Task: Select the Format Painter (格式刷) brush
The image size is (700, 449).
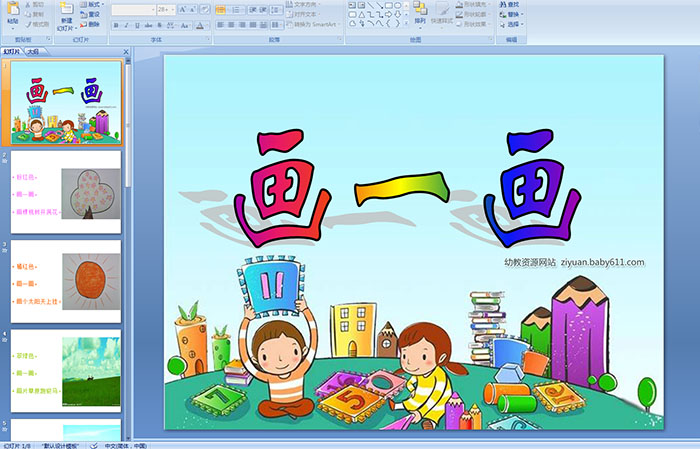Action: 37,24
